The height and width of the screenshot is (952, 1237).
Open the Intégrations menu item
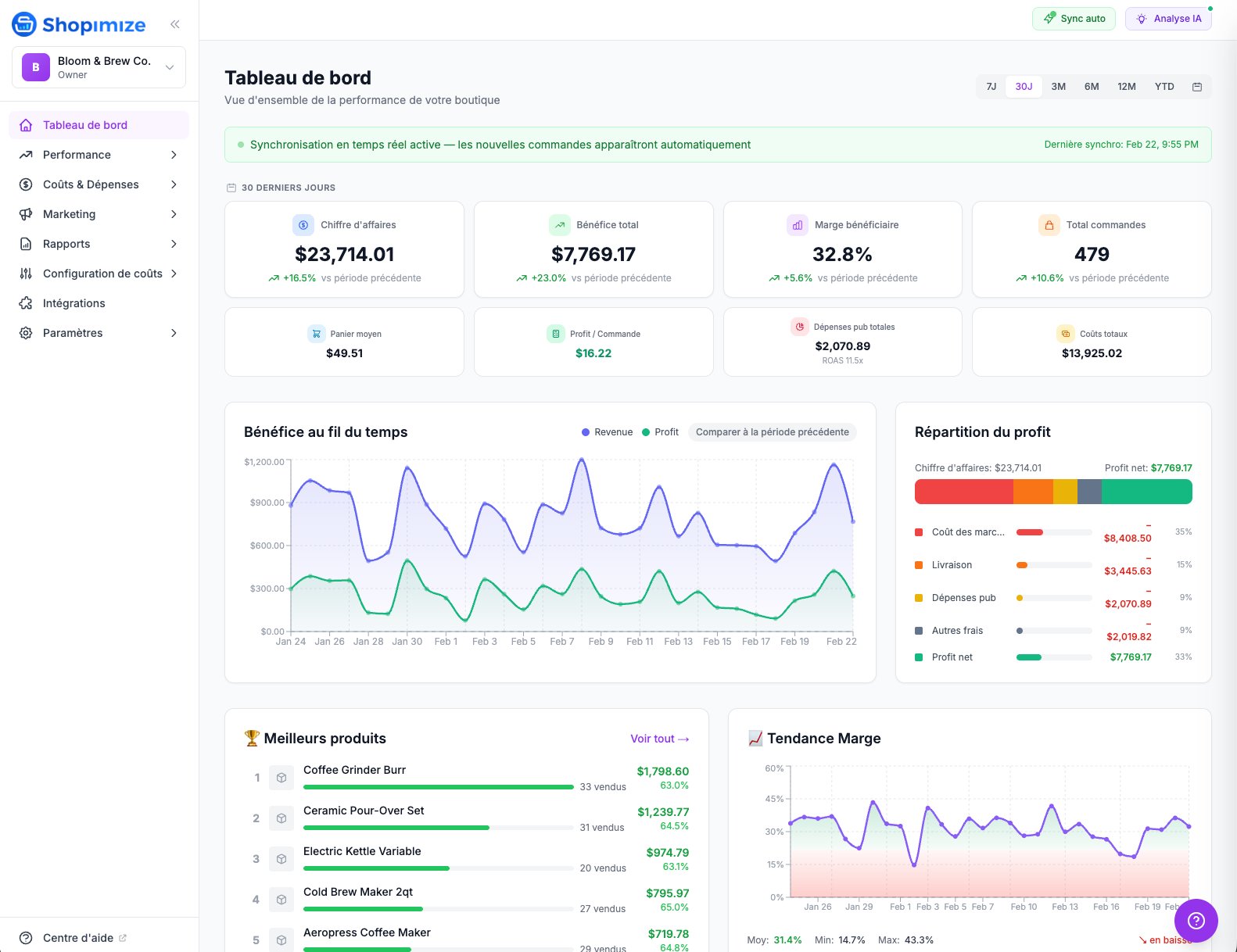(99, 303)
